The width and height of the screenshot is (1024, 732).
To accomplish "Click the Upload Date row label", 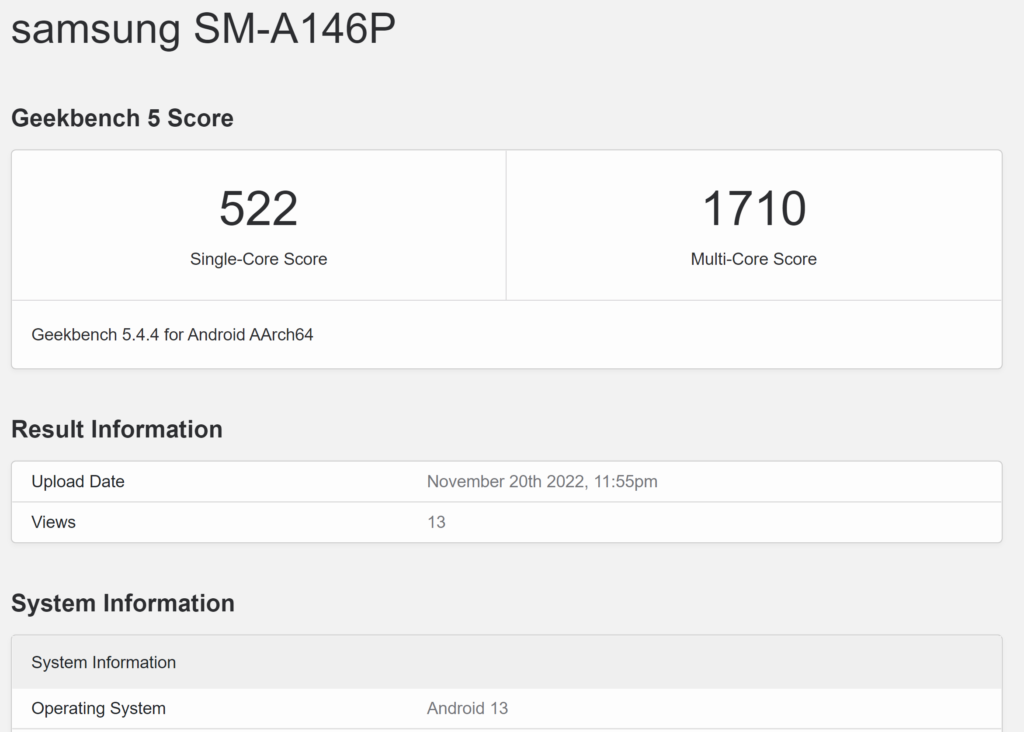I will (78, 482).
